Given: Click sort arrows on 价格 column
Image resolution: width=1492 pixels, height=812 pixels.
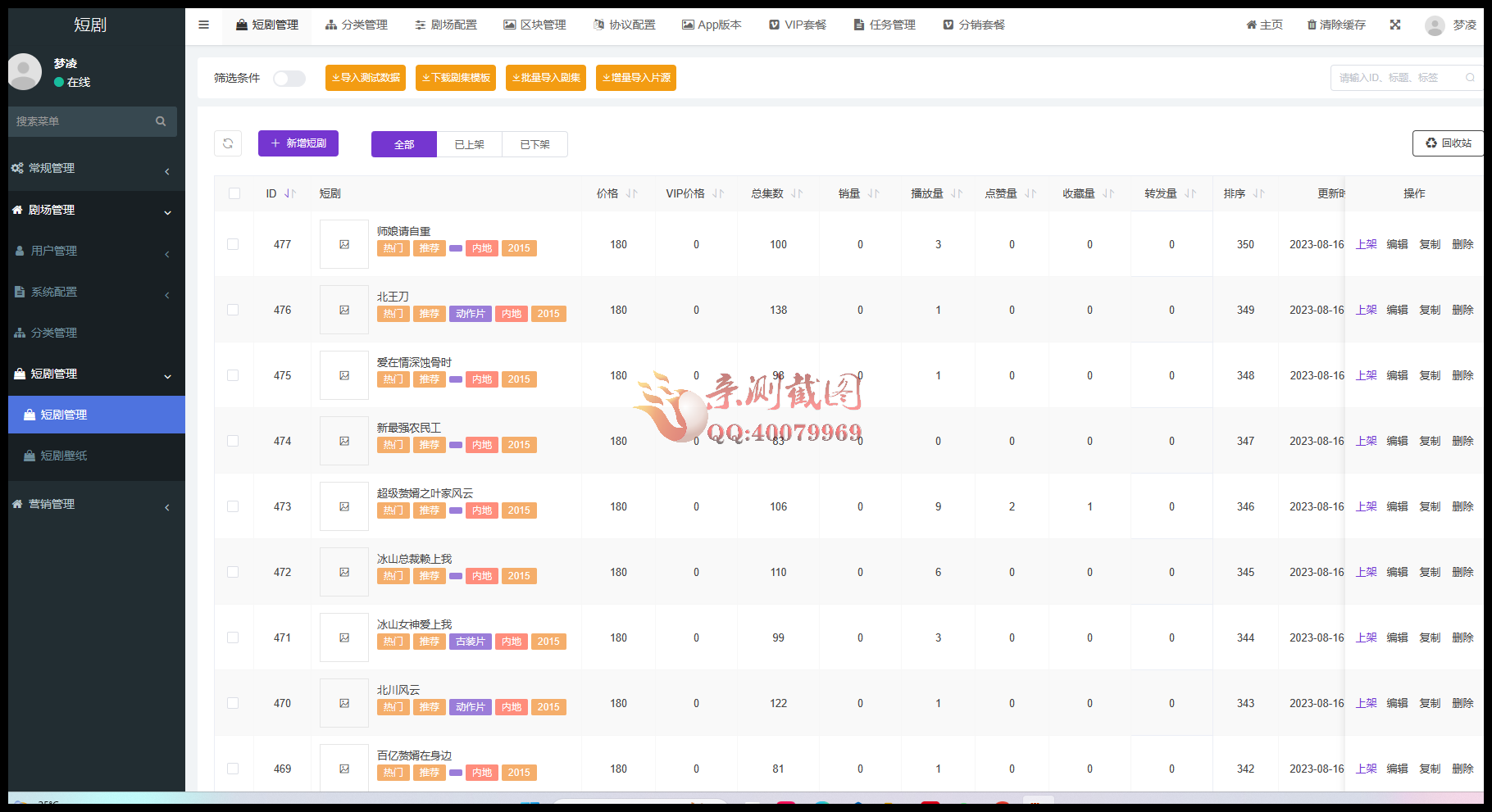Looking at the screenshot, I should [x=631, y=193].
